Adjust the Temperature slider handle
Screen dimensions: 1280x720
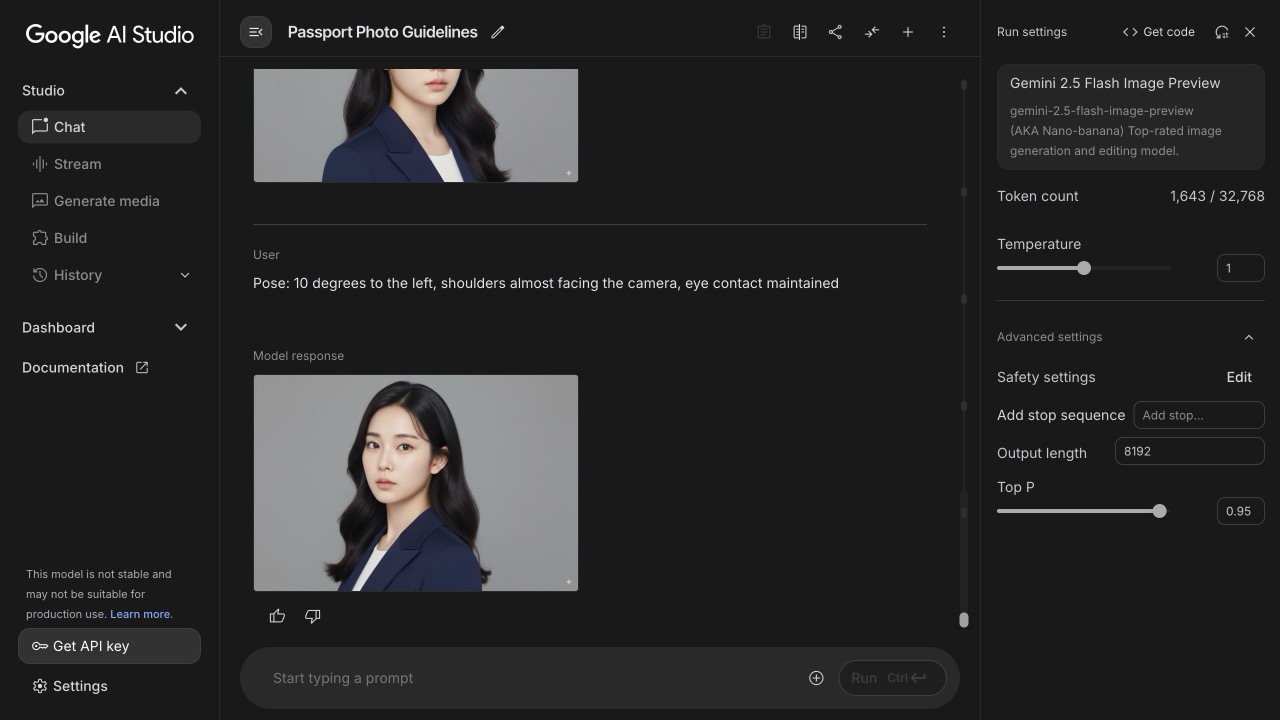click(1084, 268)
